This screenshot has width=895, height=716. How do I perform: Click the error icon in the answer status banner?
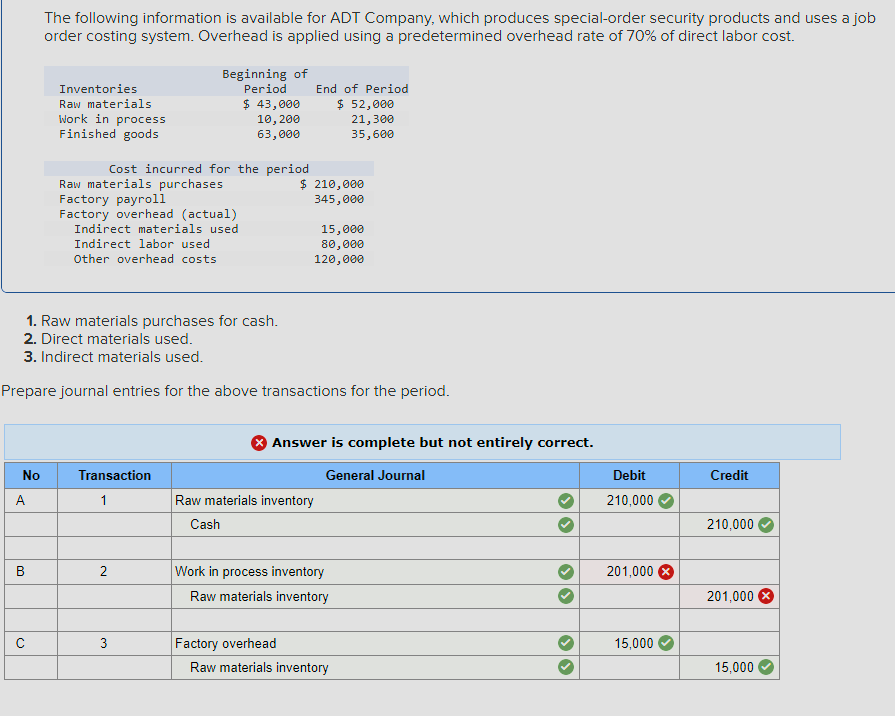pyautogui.click(x=257, y=442)
